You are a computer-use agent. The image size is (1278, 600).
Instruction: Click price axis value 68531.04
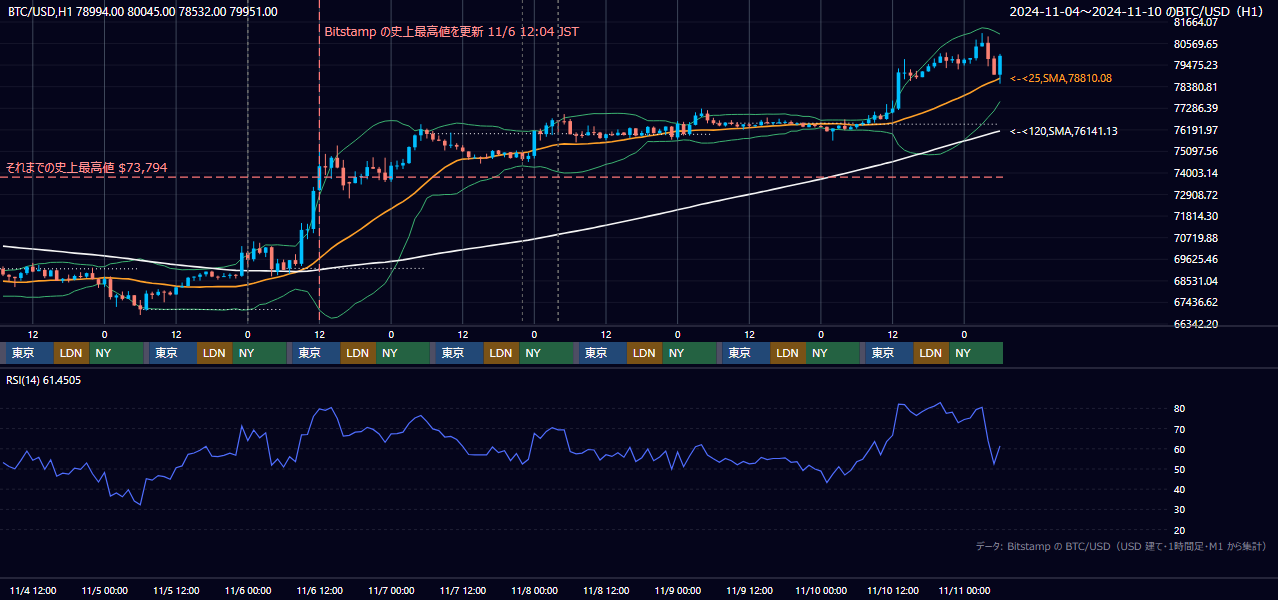click(x=1196, y=281)
